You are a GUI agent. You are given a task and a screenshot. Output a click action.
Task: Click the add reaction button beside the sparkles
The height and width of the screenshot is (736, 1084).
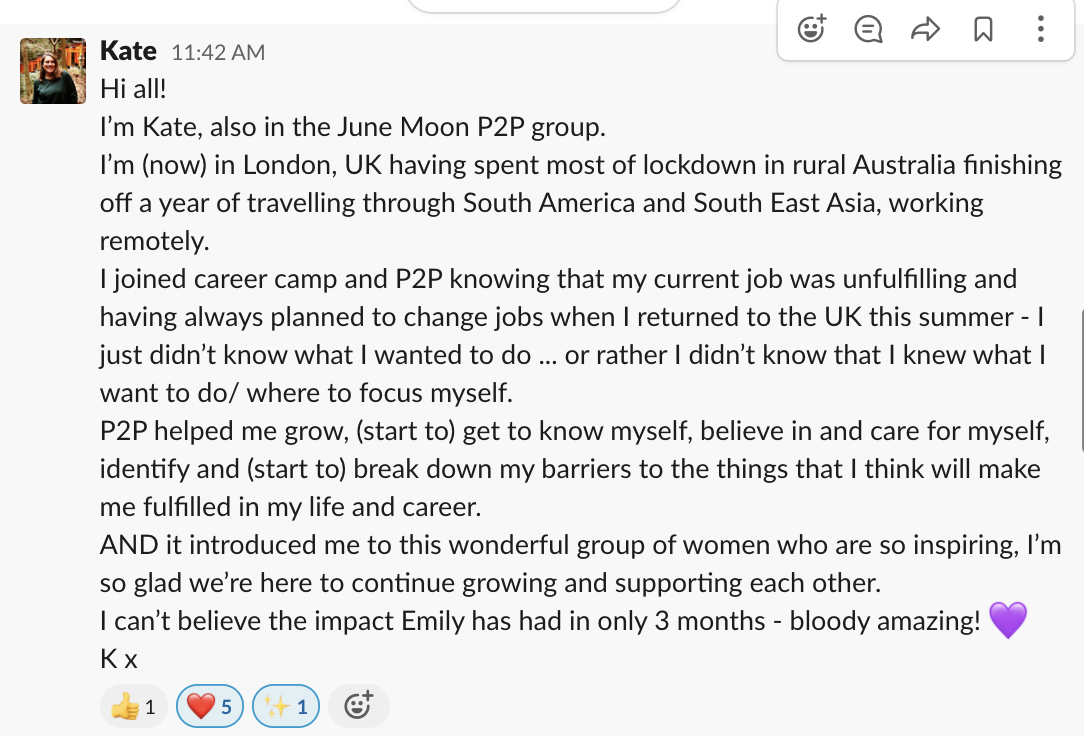358,707
